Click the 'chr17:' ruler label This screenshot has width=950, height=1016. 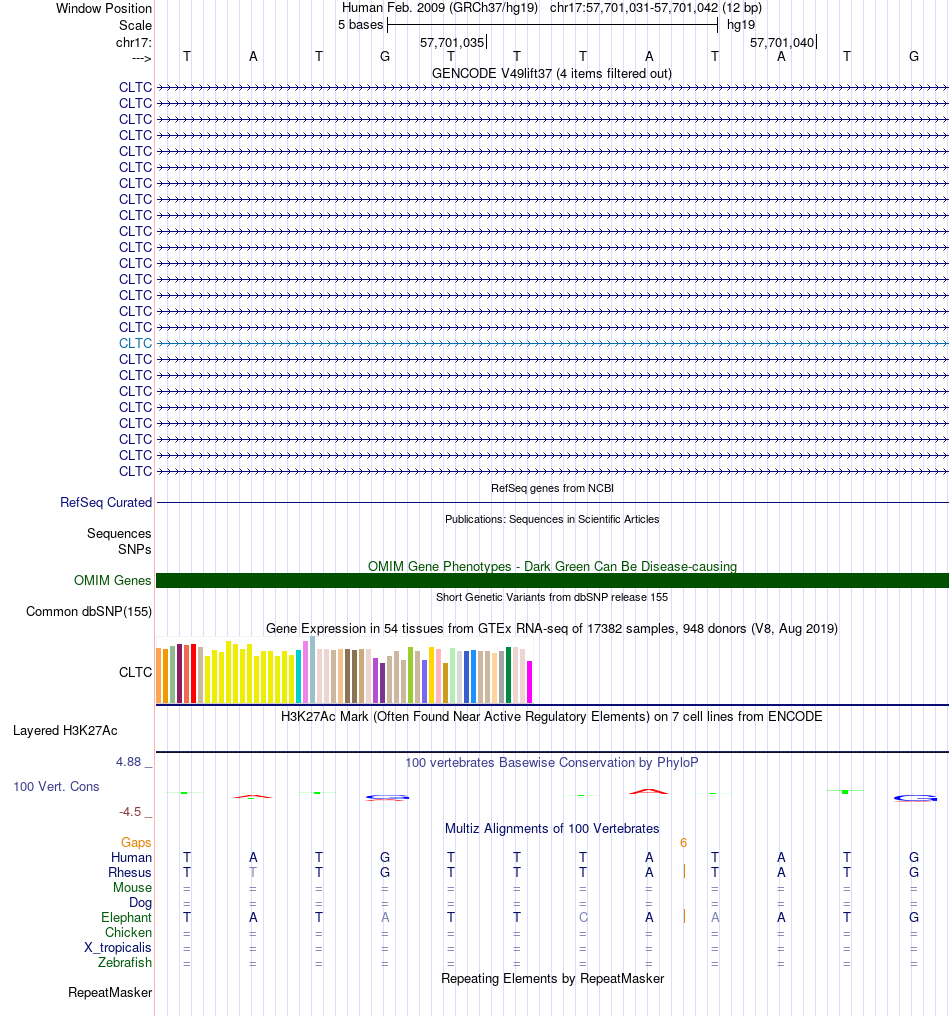coord(133,43)
